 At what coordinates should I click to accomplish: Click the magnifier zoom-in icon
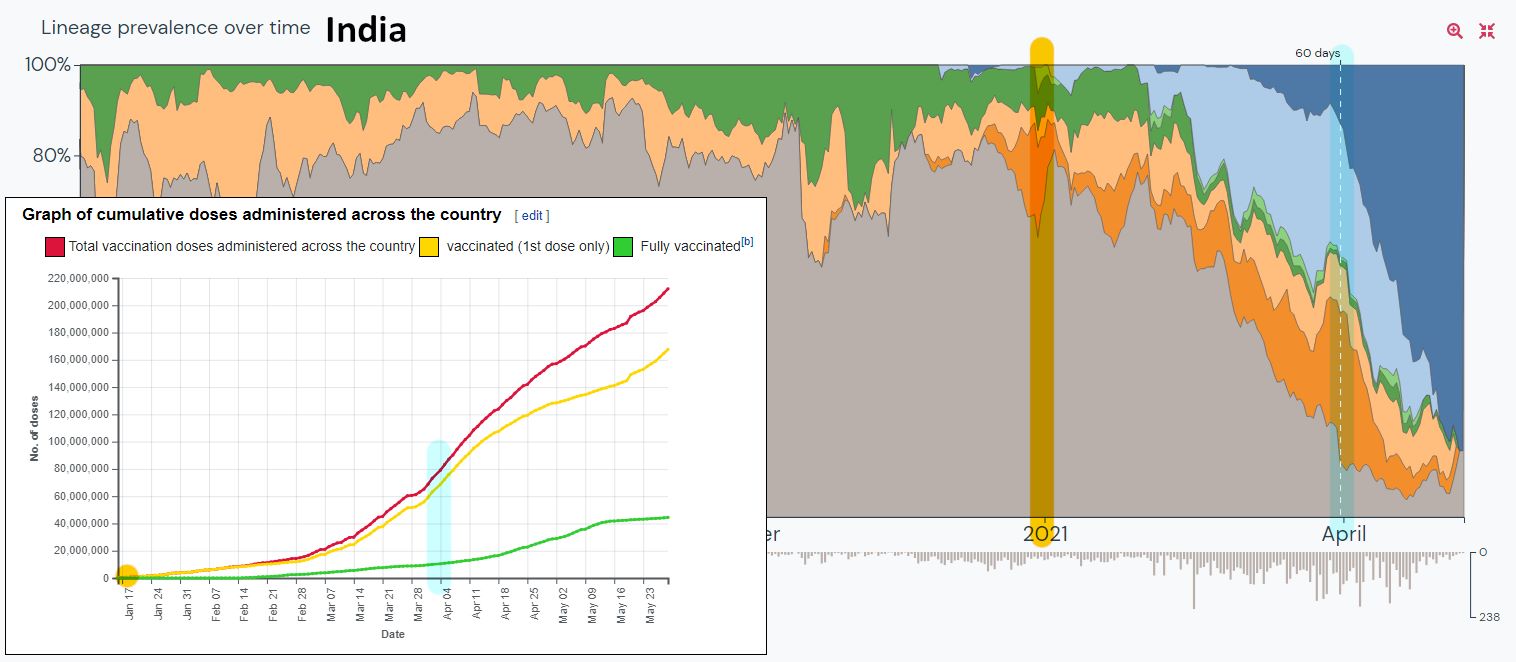pos(1454,31)
